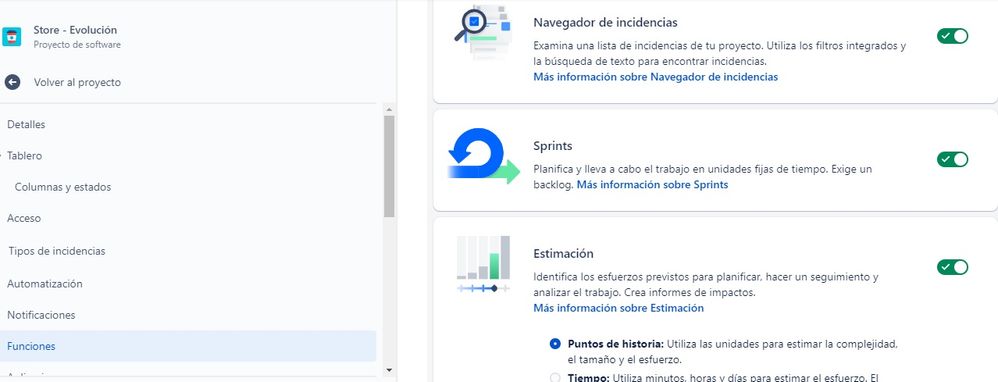The height and width of the screenshot is (382, 998).
Task: Click the sidebar scrollbar thumb
Action: click(389, 166)
